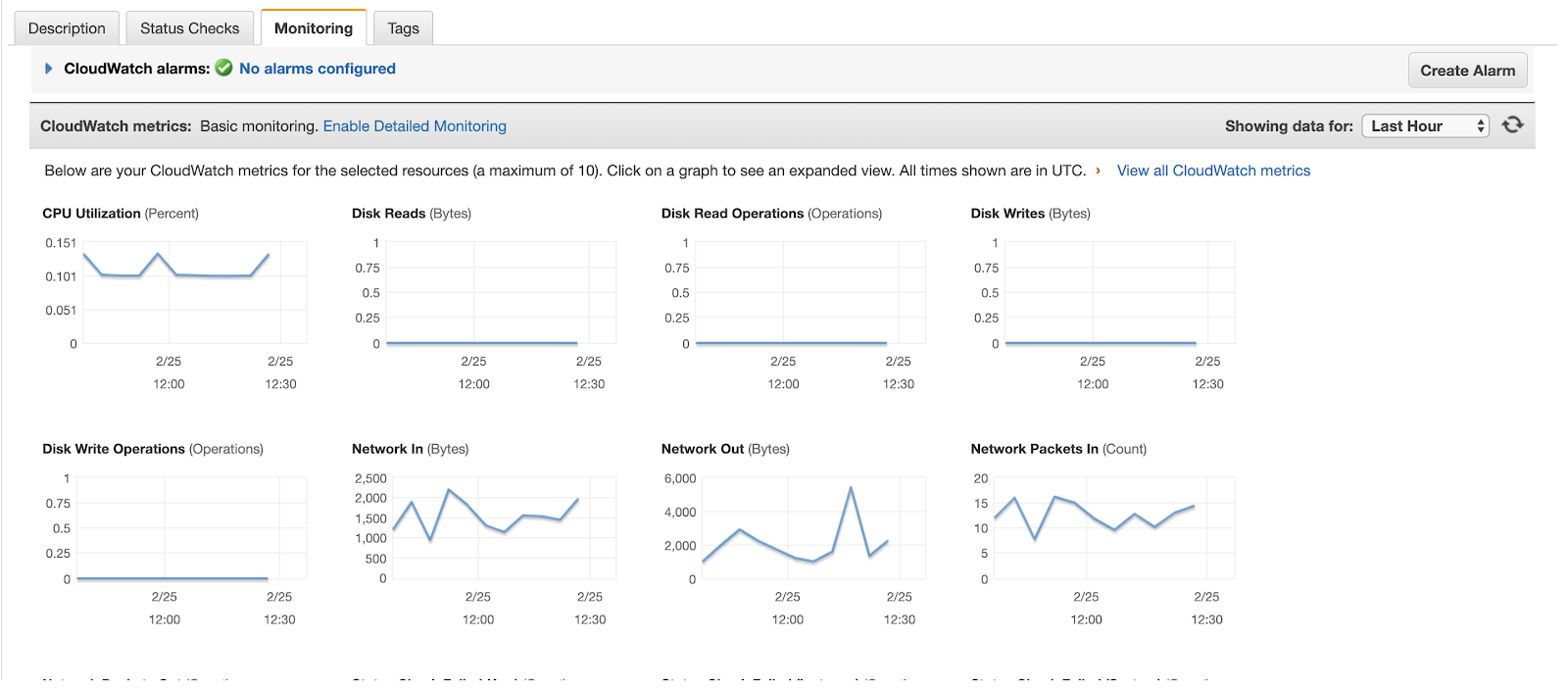Screen dimensions: 1568x688
Task: Expand the CloudWatch alarms disclosure triangle
Action: pos(49,69)
